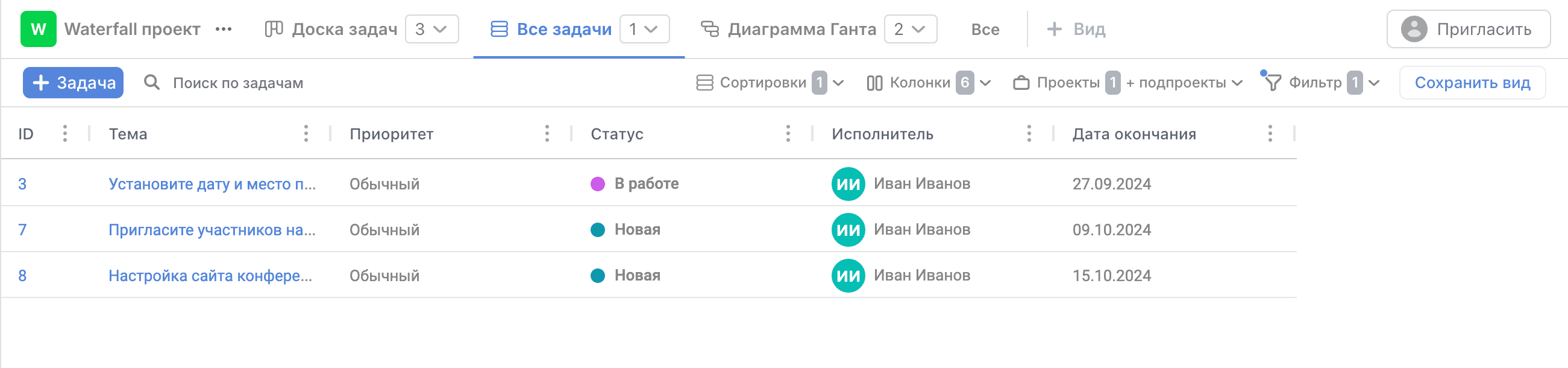Focus the Поиск по задачам search field
Screen dimensions: 1568x368
tap(238, 83)
